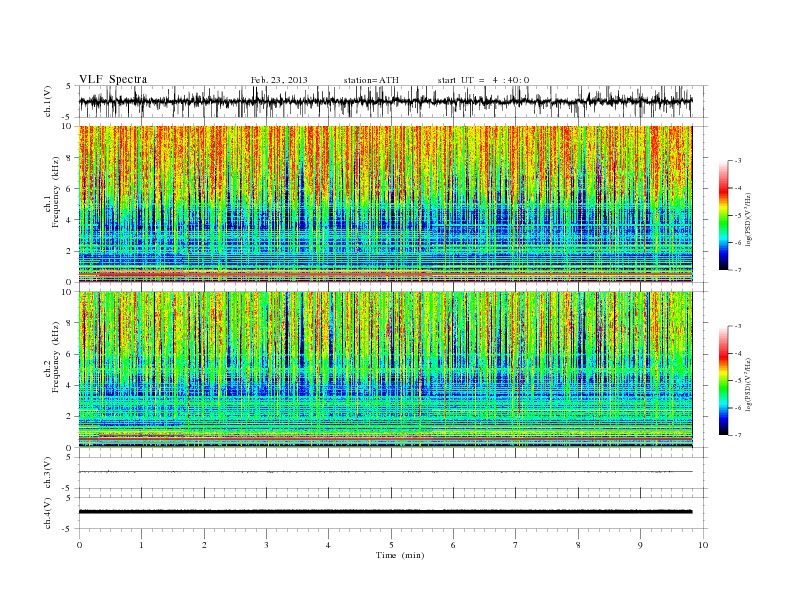The height and width of the screenshot is (612, 792).
Task: Click the ch.2 spectrogram color scale bar
Action: pos(724,381)
